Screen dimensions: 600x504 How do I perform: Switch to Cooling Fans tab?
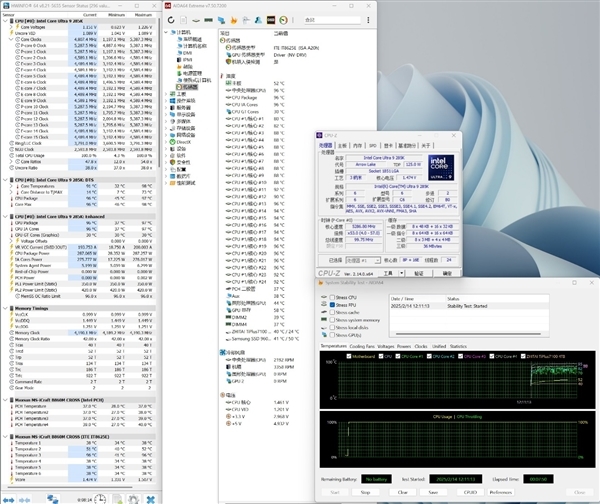coord(362,346)
